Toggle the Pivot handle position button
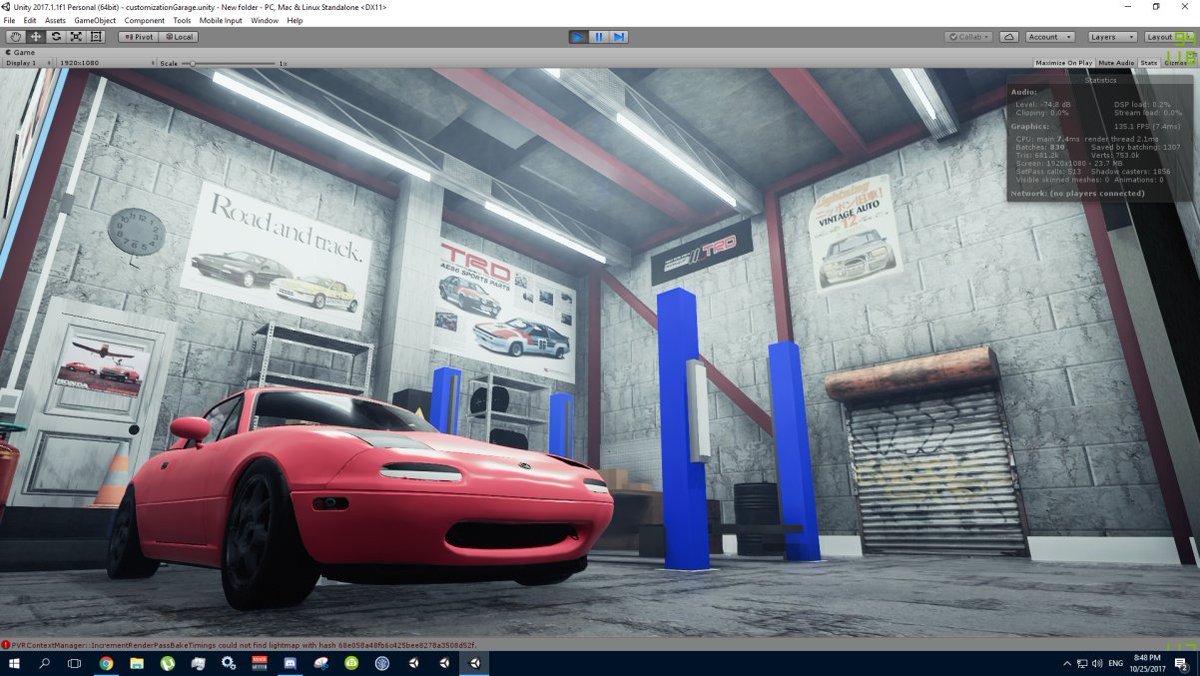This screenshot has height=676, width=1200. pos(138,37)
